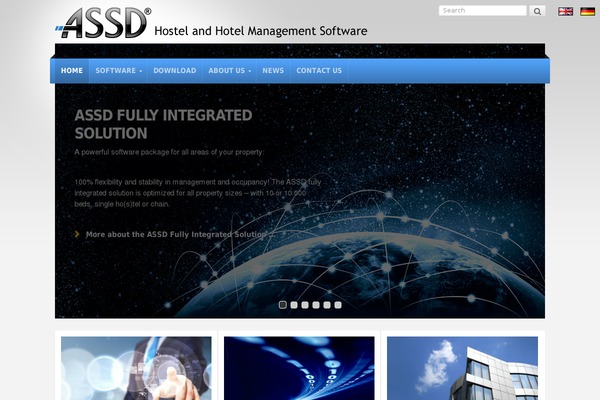Go to the Download page

(x=175, y=71)
